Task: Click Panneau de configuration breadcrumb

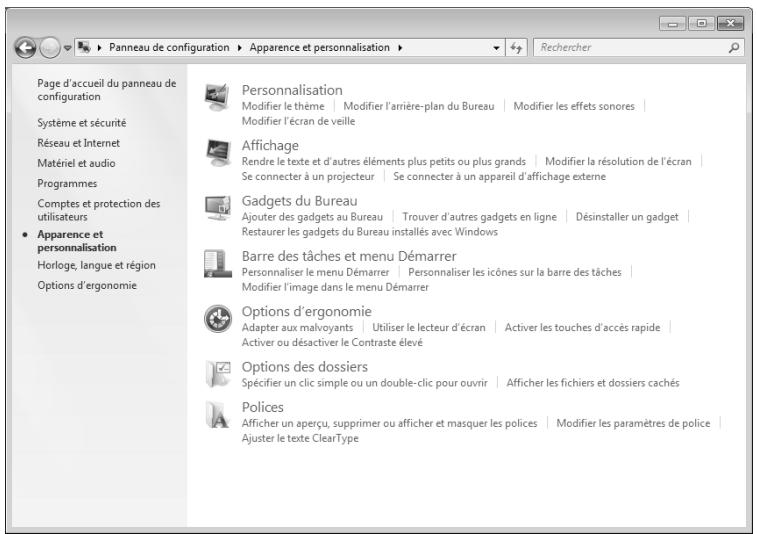Action: [x=169, y=47]
